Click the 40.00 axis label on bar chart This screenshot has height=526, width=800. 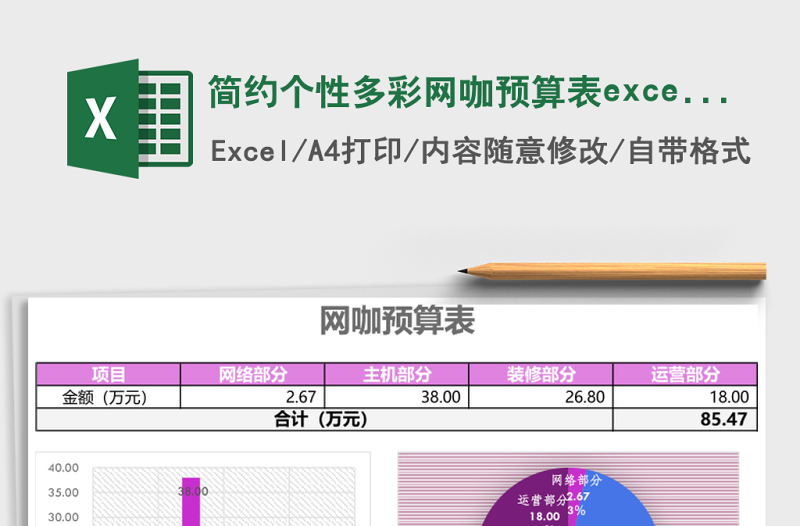[x=63, y=467]
